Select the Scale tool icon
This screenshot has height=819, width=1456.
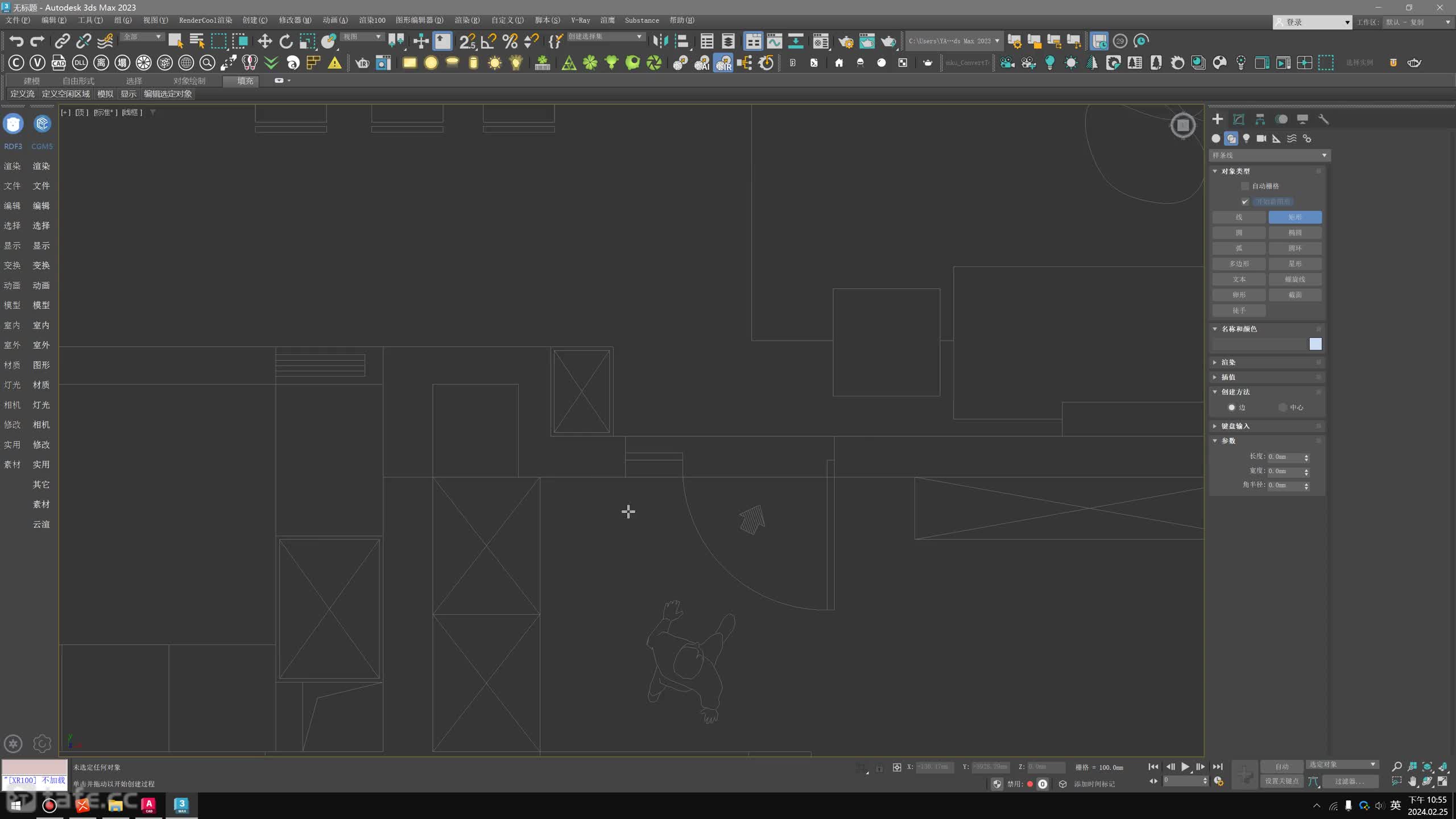click(307, 41)
